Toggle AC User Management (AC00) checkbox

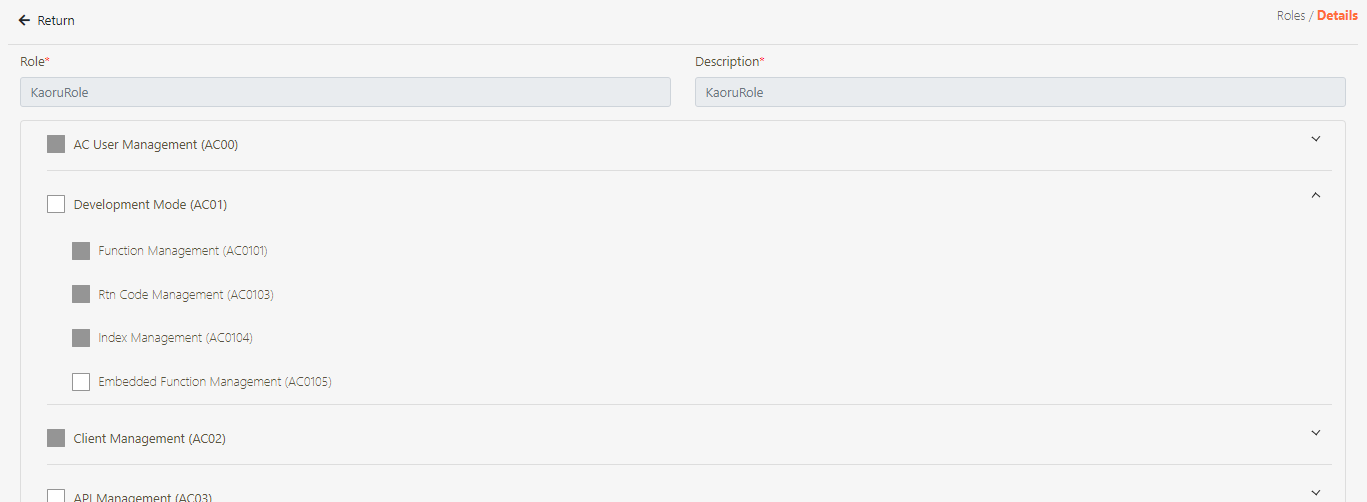coord(56,145)
